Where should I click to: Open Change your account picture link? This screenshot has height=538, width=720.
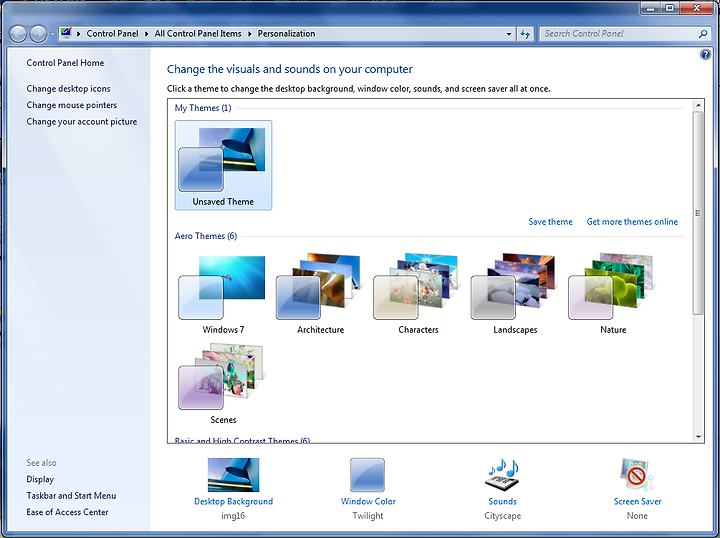tap(82, 122)
